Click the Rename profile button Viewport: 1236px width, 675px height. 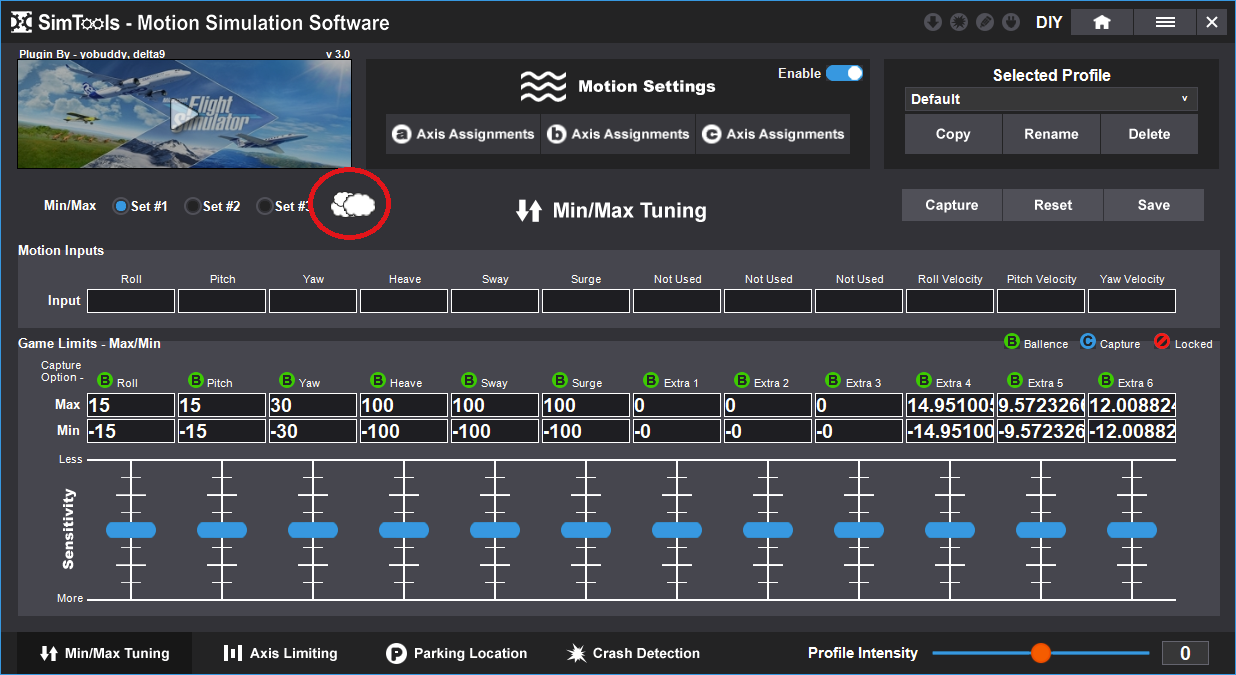[1051, 134]
